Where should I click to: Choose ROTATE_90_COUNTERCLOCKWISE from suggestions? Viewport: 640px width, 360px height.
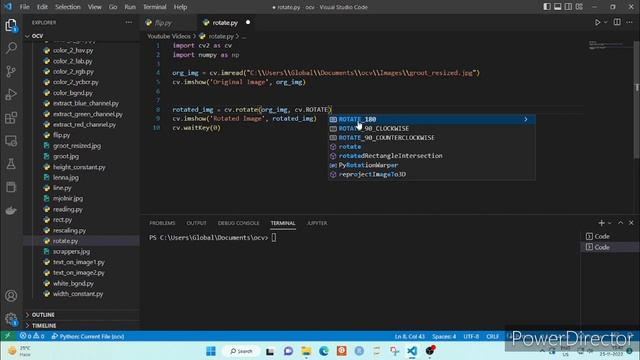432,138
